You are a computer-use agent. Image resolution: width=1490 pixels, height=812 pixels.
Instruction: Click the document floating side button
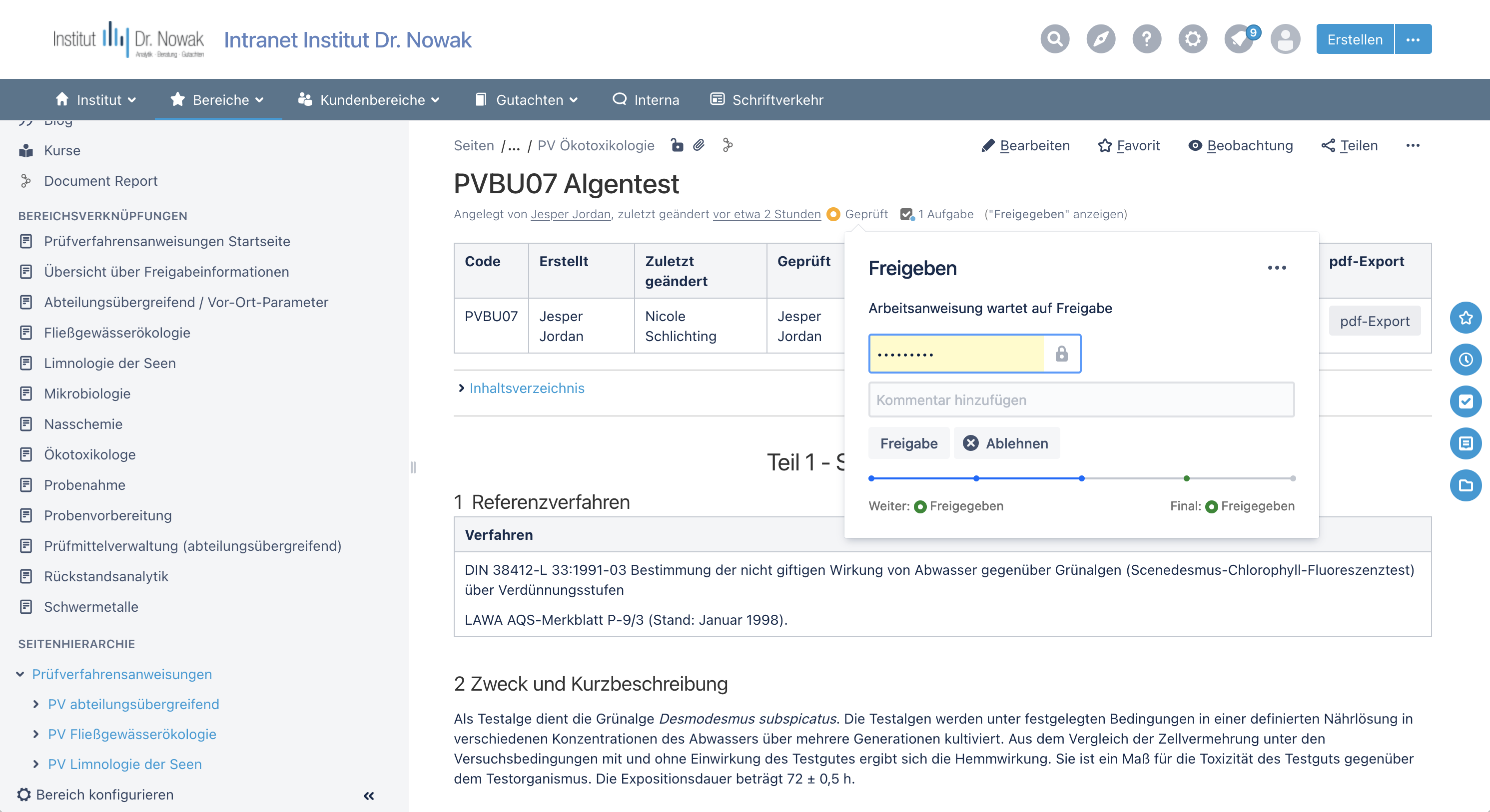(x=1465, y=443)
